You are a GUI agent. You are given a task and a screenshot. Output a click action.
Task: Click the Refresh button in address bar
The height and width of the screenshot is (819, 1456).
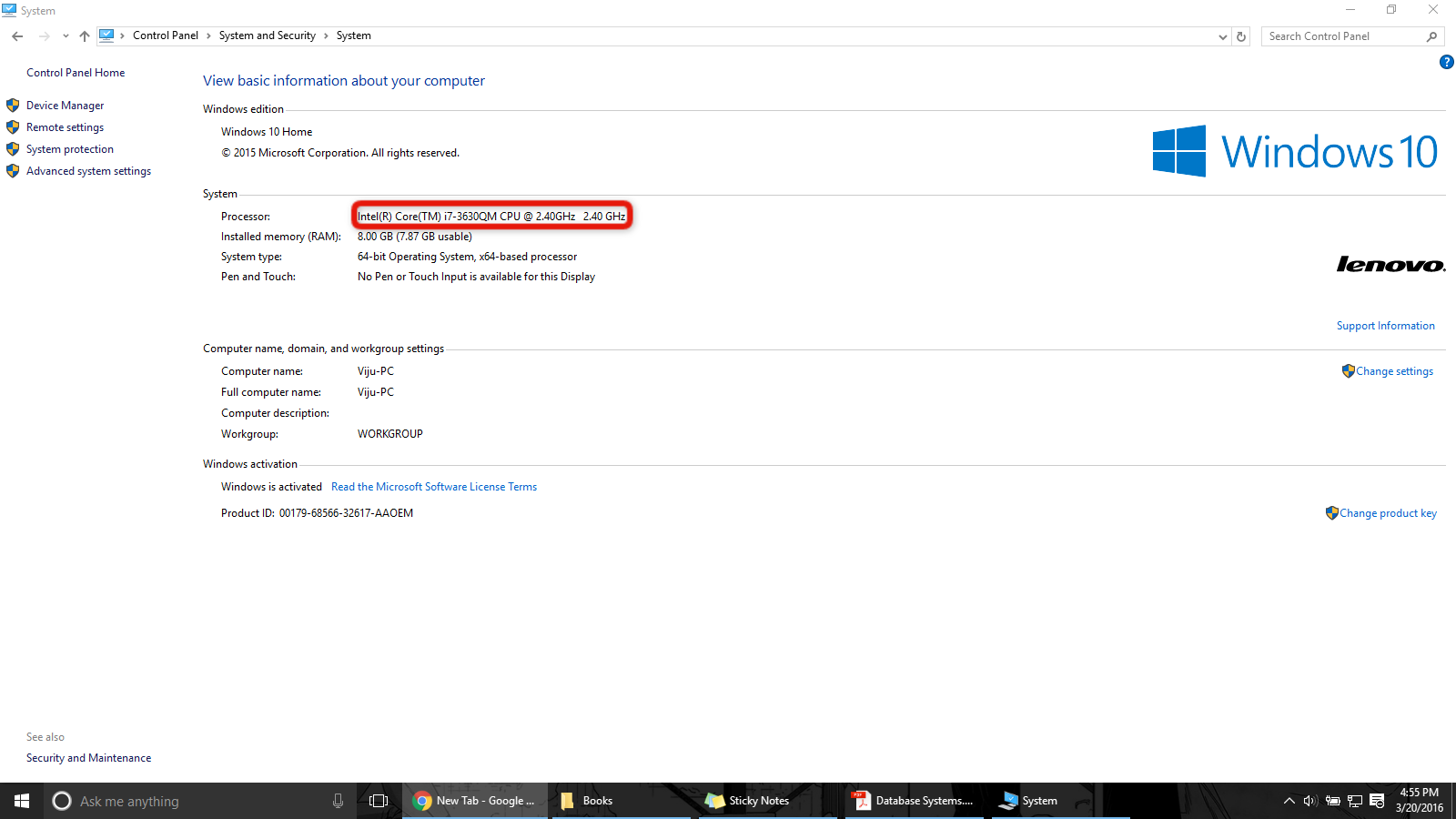pos(1241,36)
